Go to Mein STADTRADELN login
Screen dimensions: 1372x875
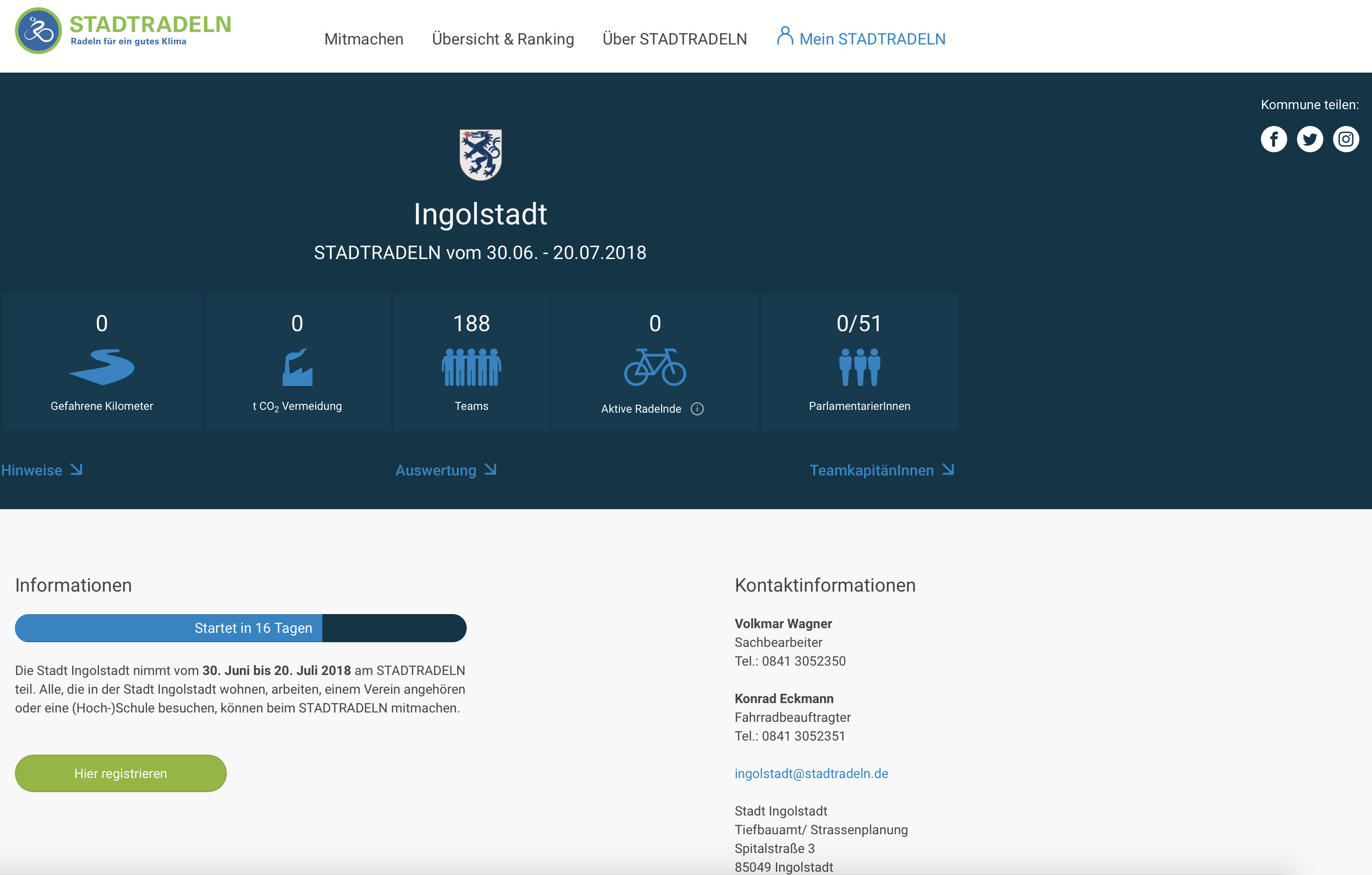point(861,39)
